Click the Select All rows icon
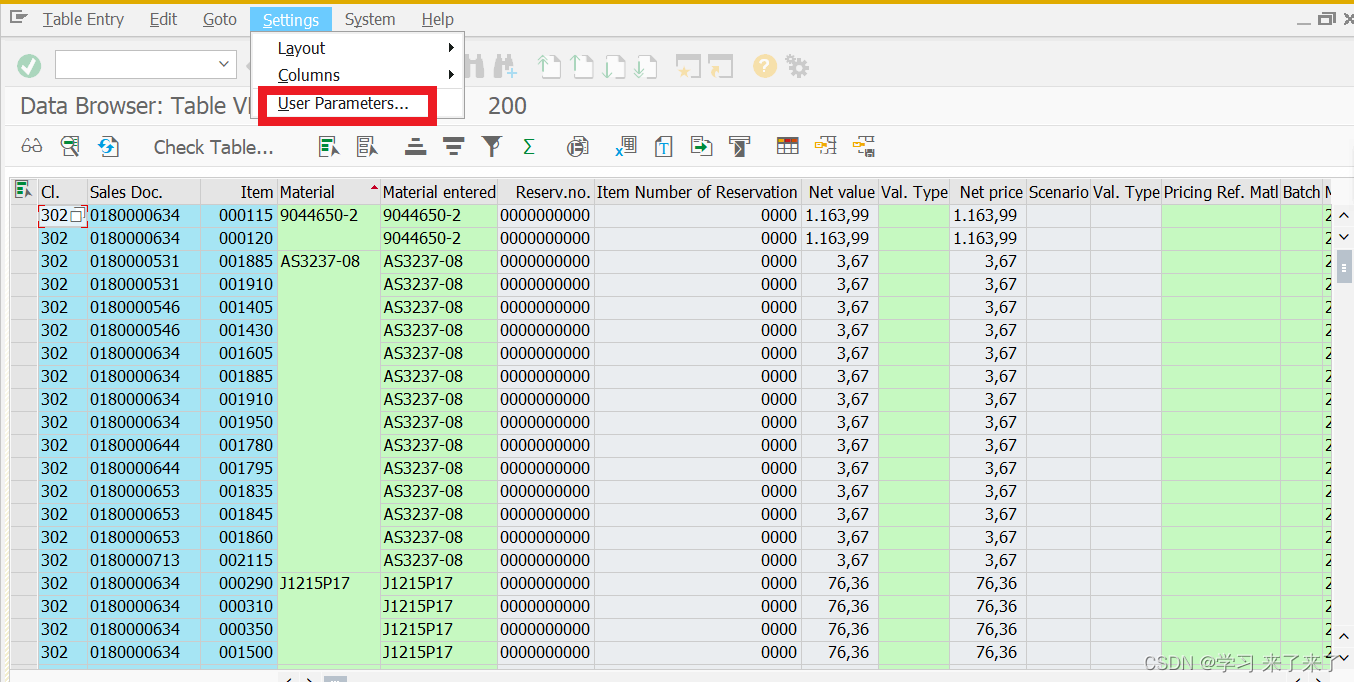Screen dimensions: 1354x682 point(329,147)
